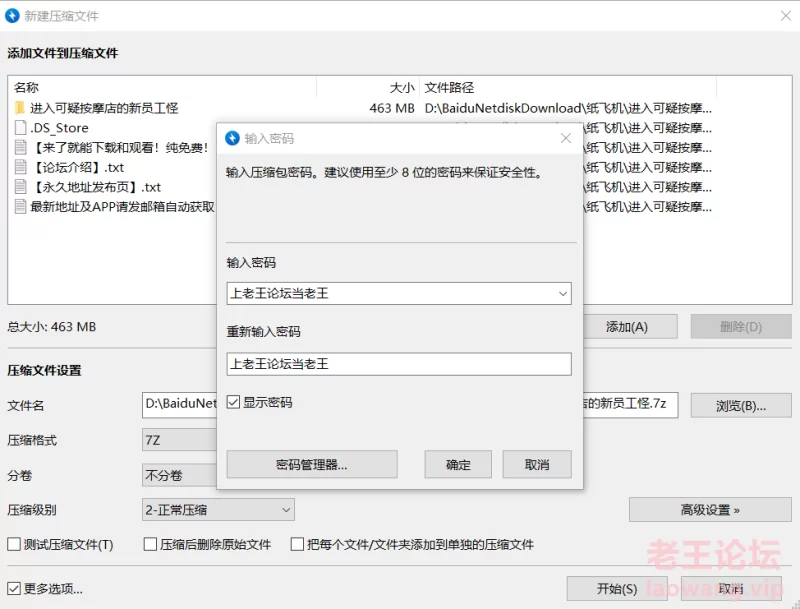The width and height of the screenshot is (800, 609).
Task: Click the app icon in 输入密码 title bar
Action: tap(232, 138)
